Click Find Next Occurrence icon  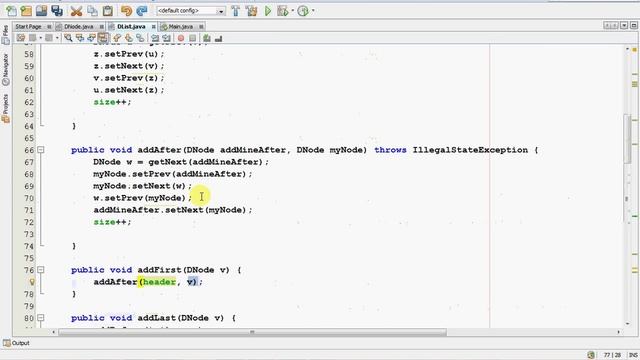(91, 38)
